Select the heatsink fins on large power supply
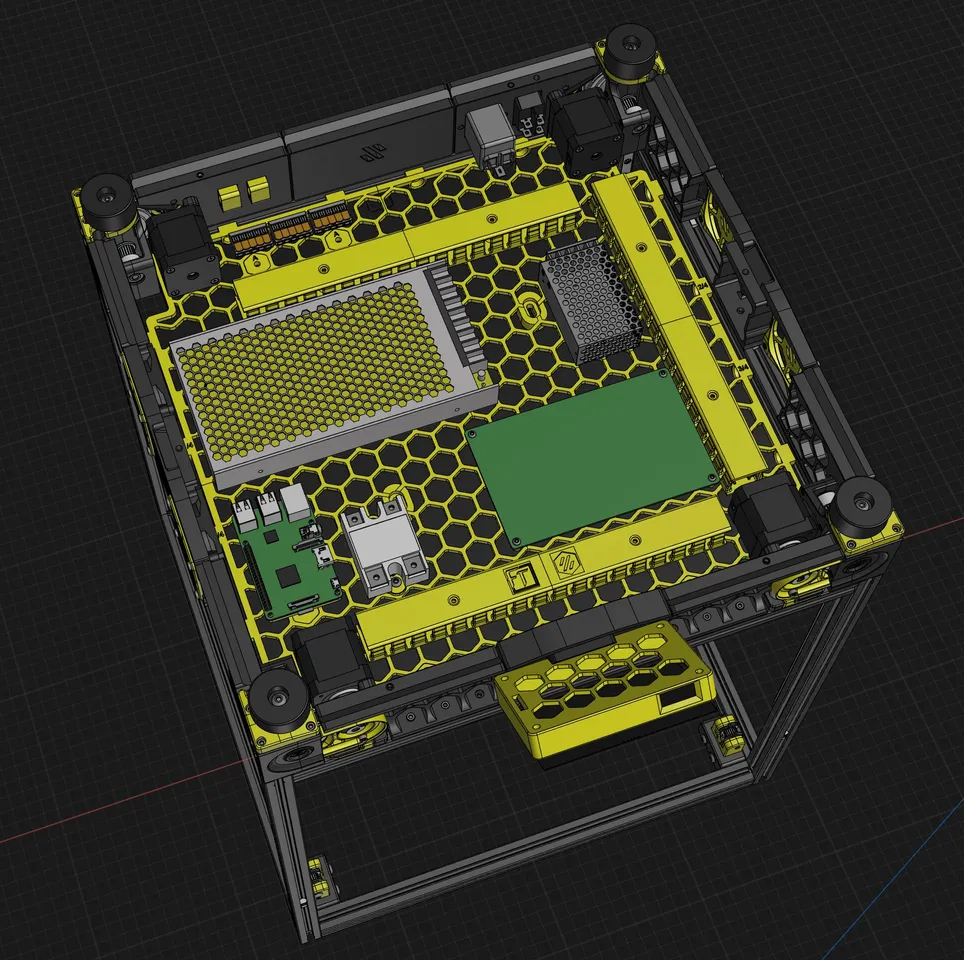 (x=456, y=319)
